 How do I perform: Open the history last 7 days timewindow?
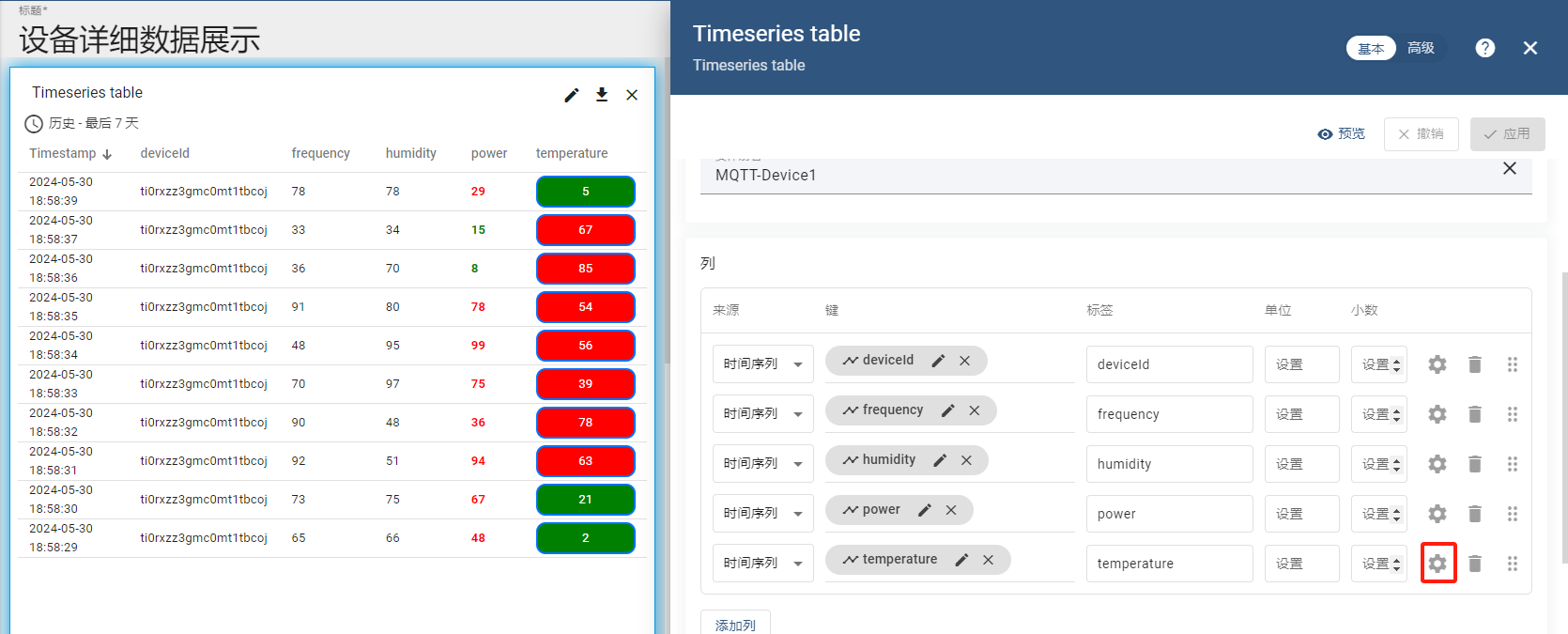coord(82,123)
